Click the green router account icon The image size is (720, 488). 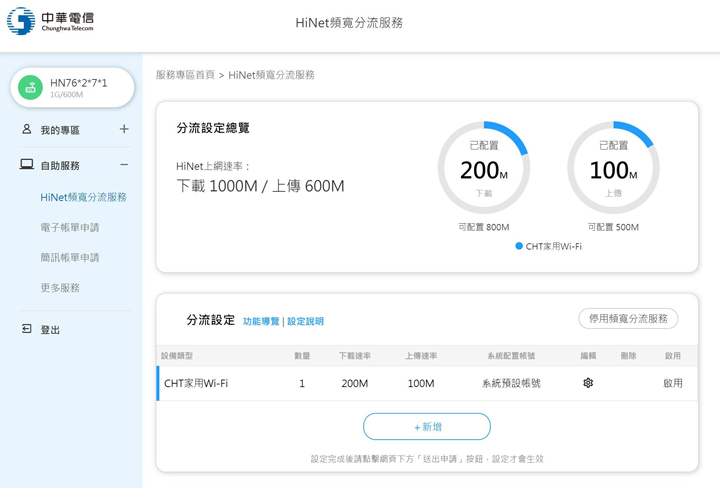pyautogui.click(x=30, y=87)
